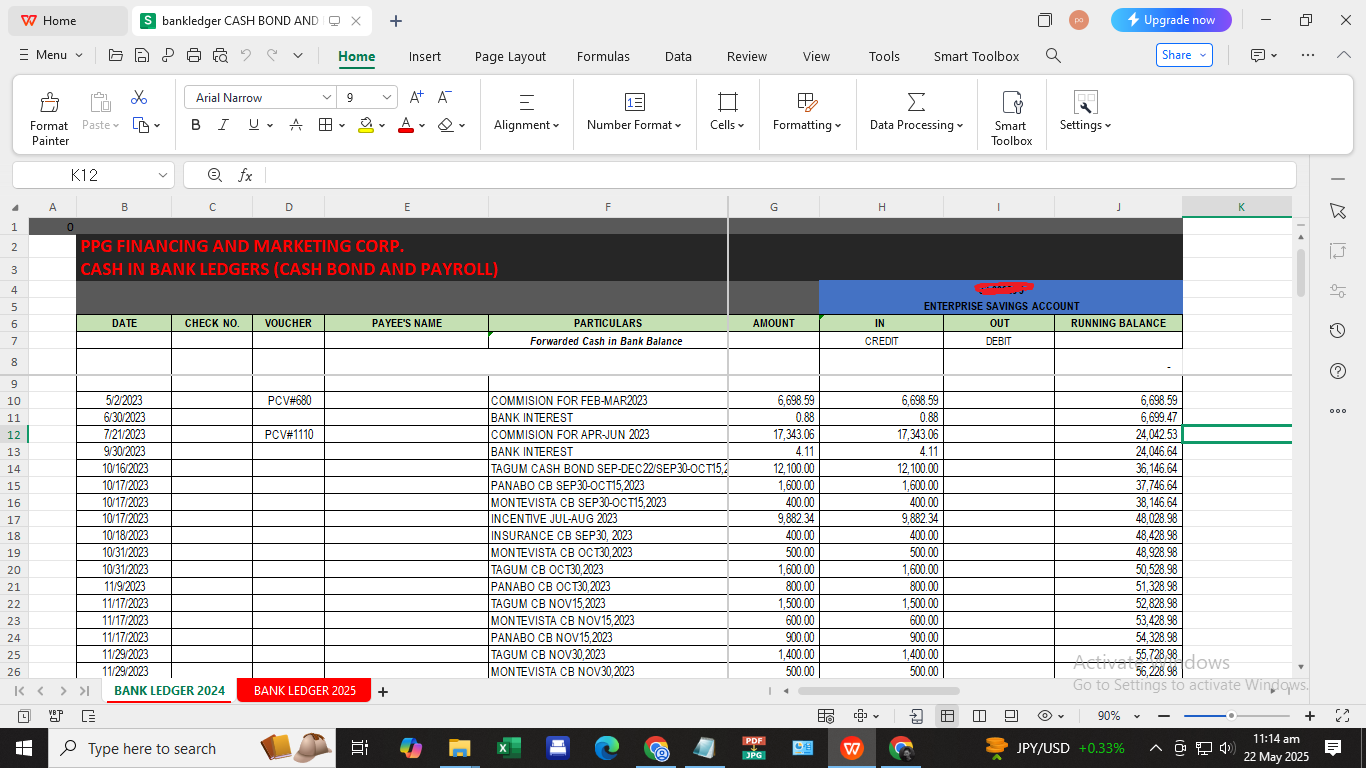Image resolution: width=1366 pixels, height=768 pixels.
Task: Click the Cut scissors icon
Action: [x=139, y=98]
